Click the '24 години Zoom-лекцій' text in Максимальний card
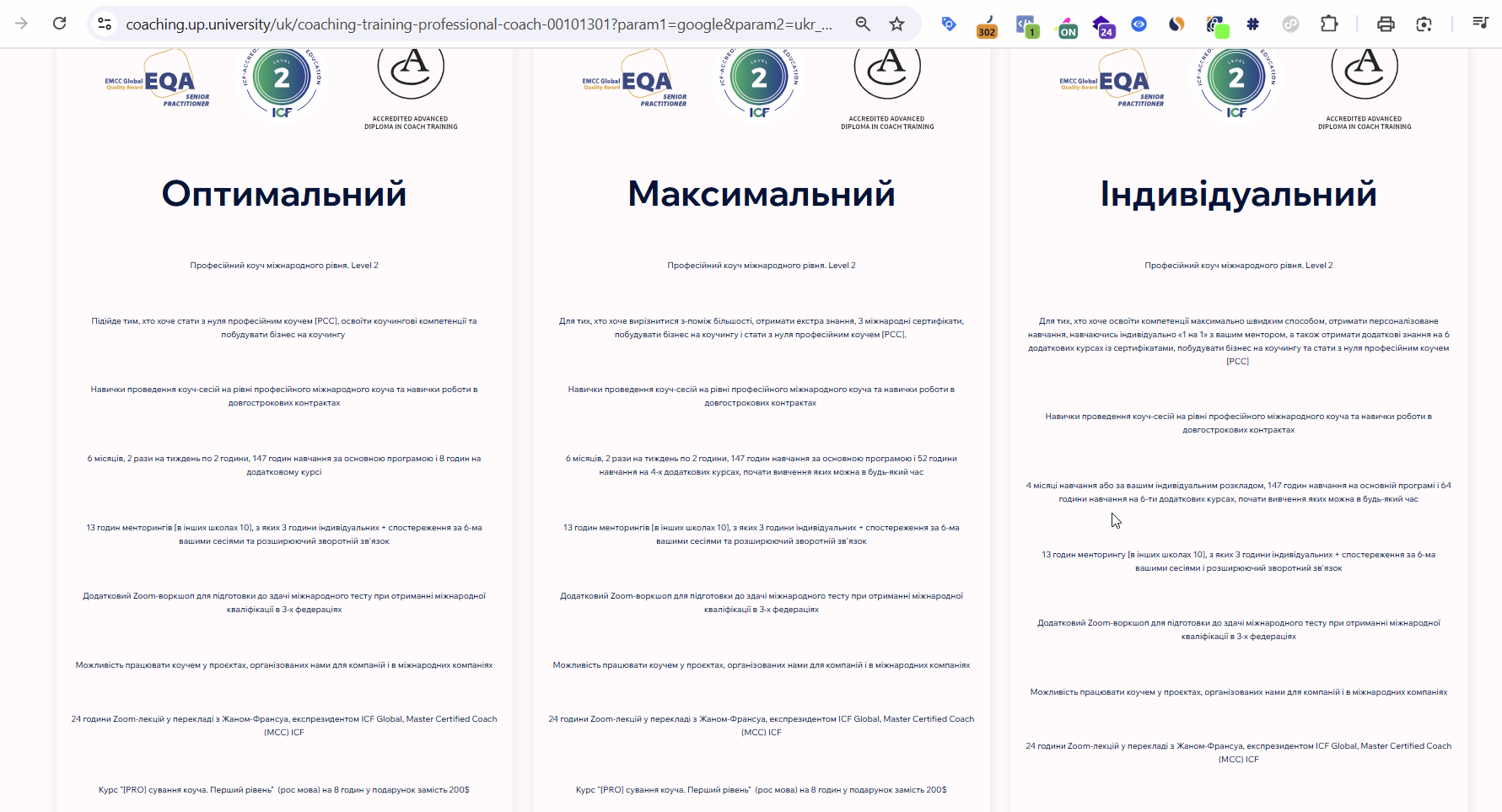This screenshot has width=1502, height=812. pyautogui.click(x=762, y=726)
